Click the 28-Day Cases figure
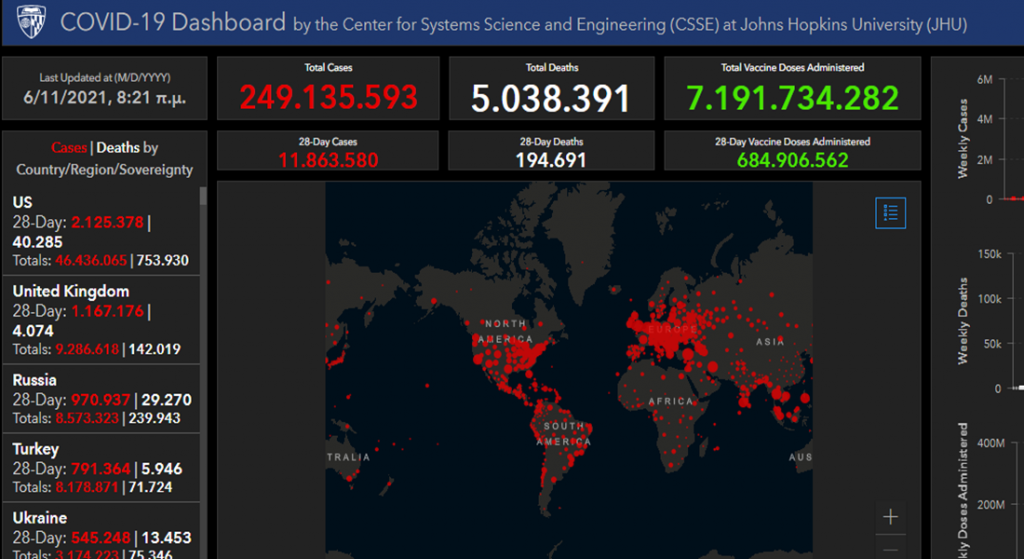 coord(328,159)
